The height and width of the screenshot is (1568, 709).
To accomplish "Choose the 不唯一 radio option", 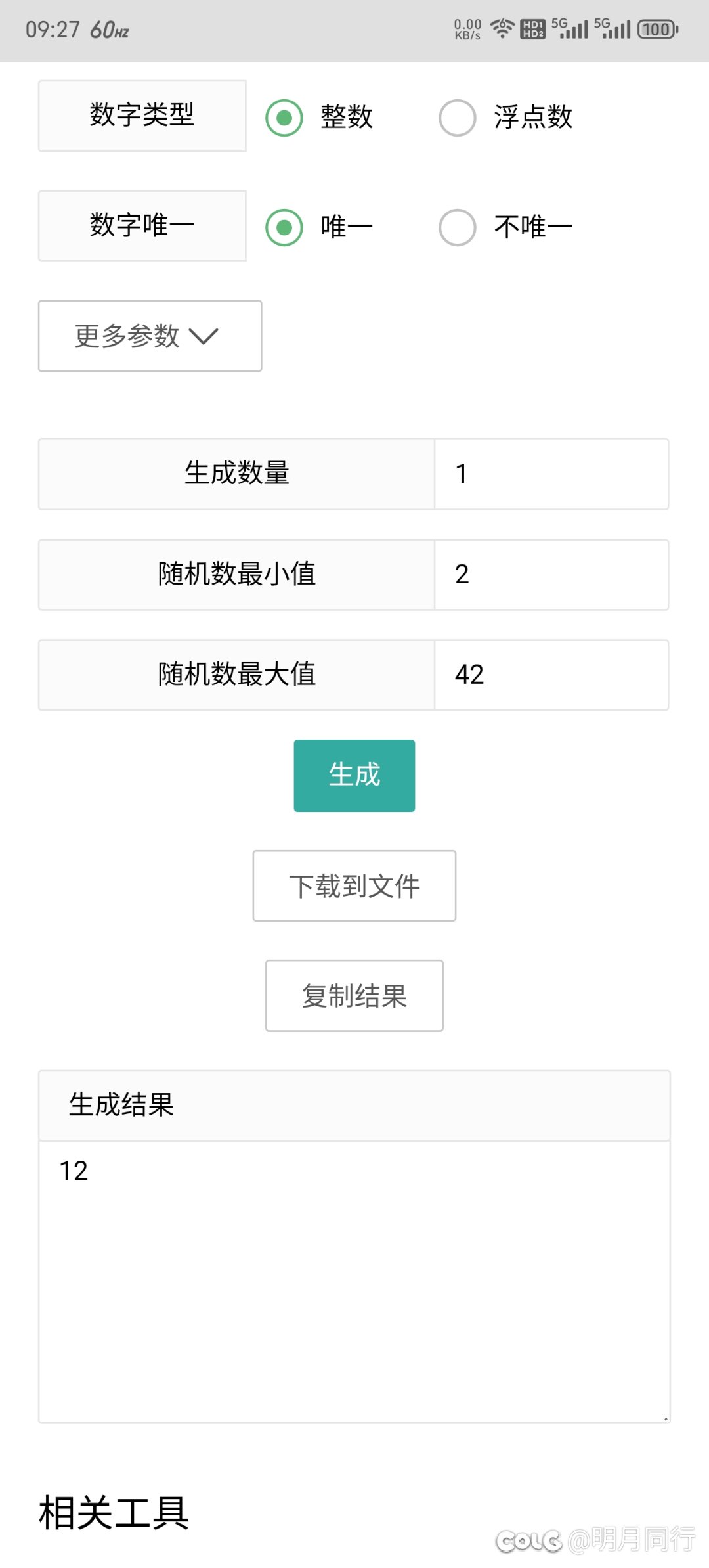I will pyautogui.click(x=458, y=227).
